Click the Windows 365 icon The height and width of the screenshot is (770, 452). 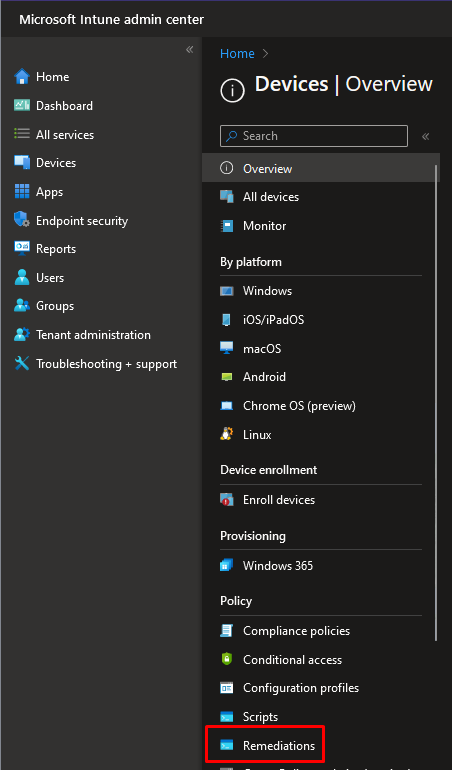[x=226, y=565]
